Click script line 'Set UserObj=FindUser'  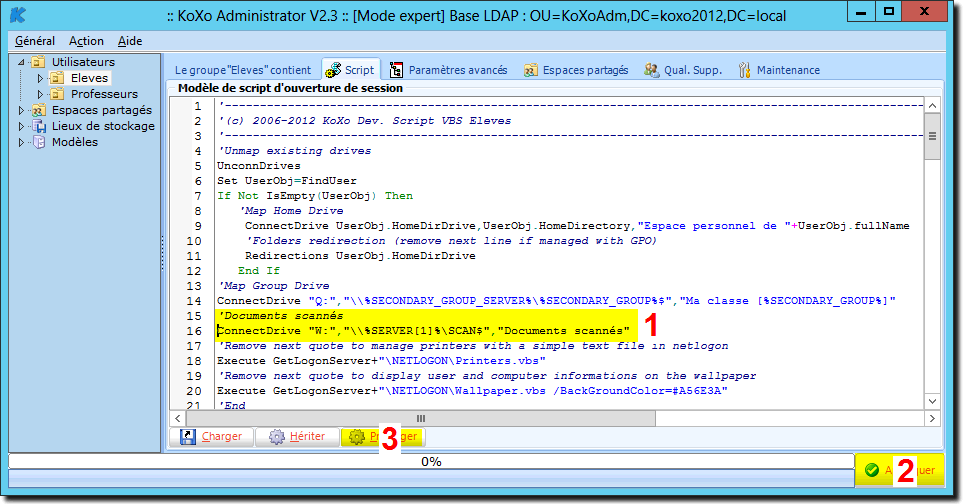coord(287,180)
